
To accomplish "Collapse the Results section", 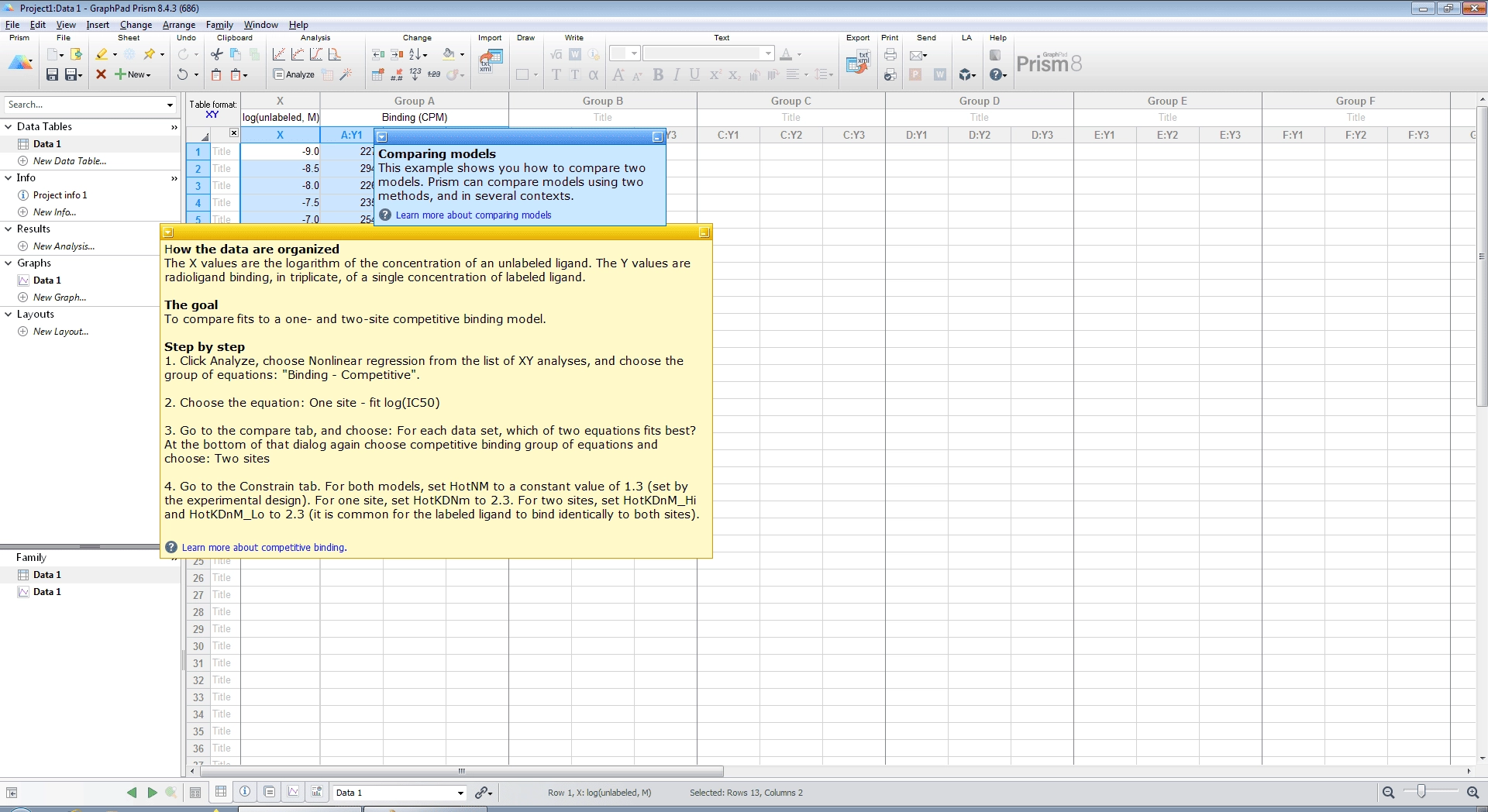I will 9,229.
